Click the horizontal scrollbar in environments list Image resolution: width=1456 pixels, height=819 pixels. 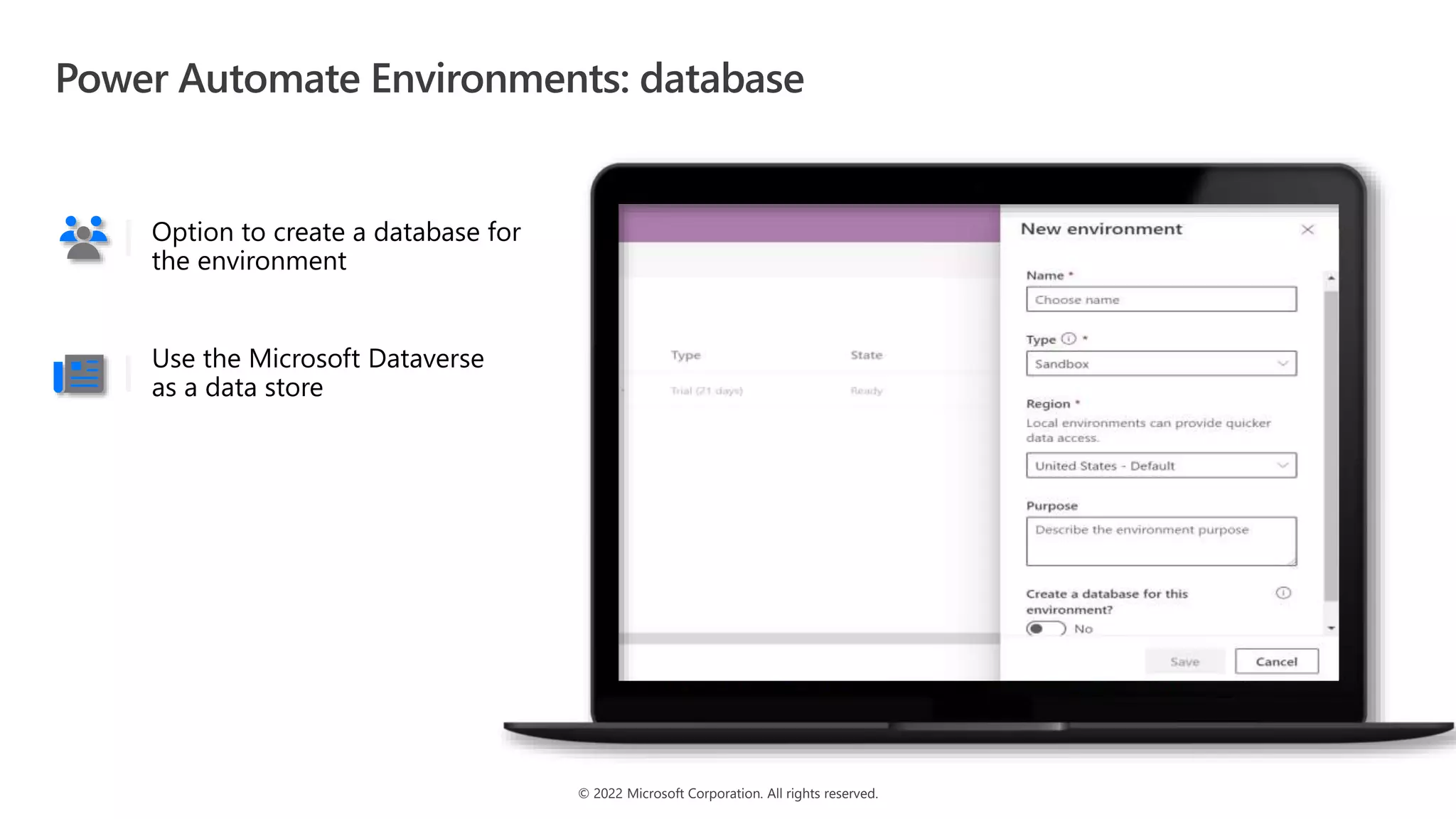pos(809,638)
